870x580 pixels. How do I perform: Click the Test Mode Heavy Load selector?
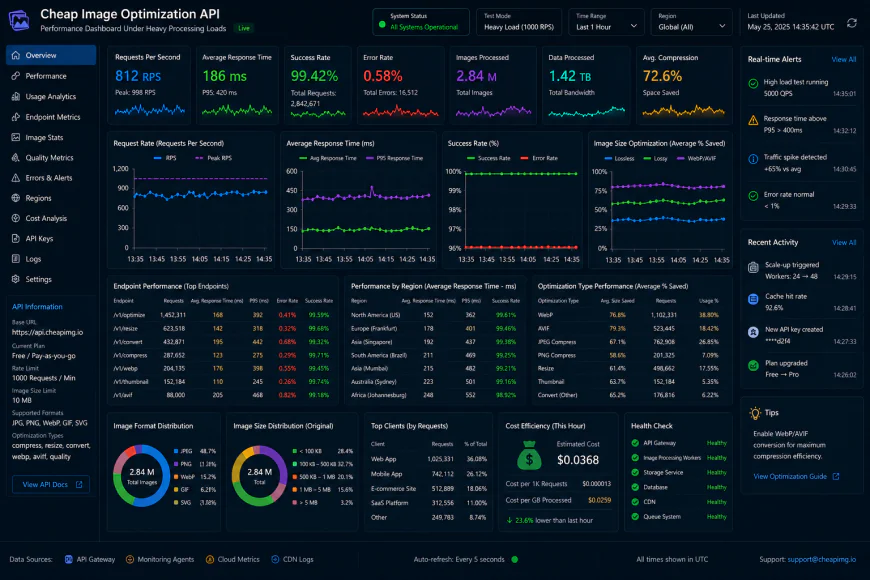[519, 22]
